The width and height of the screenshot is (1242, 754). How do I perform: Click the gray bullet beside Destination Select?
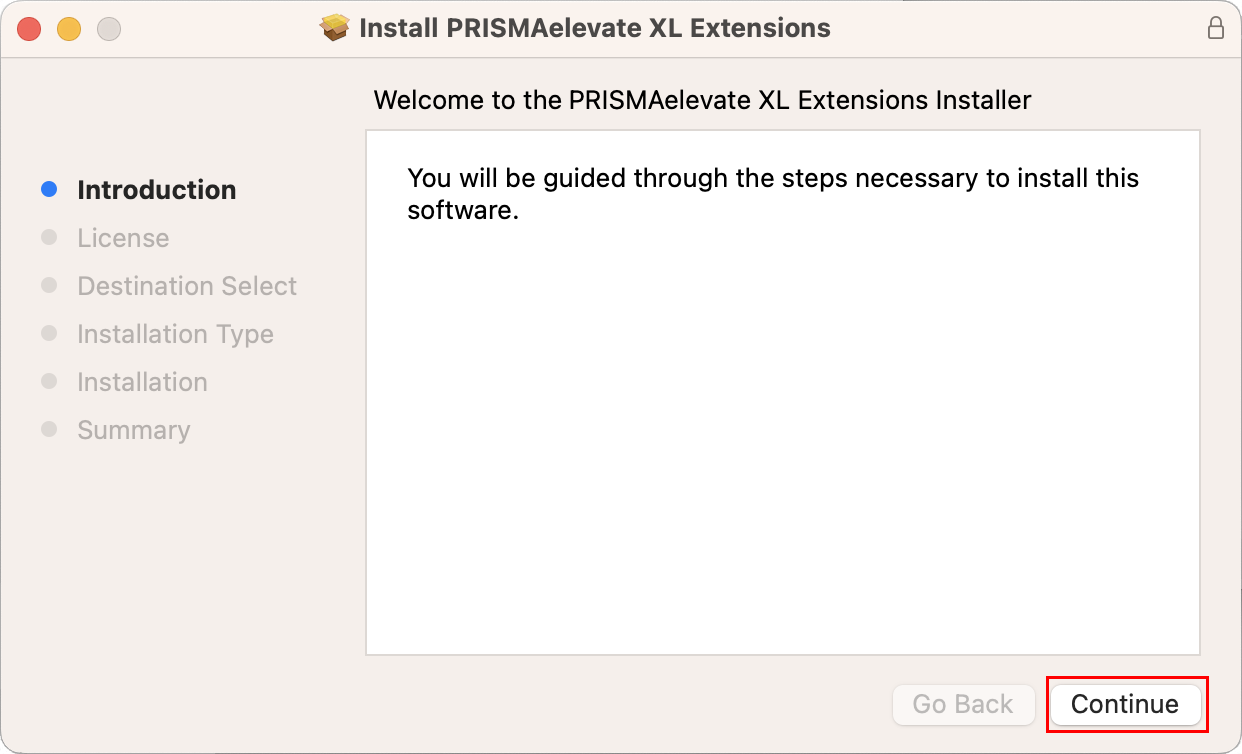(49, 285)
